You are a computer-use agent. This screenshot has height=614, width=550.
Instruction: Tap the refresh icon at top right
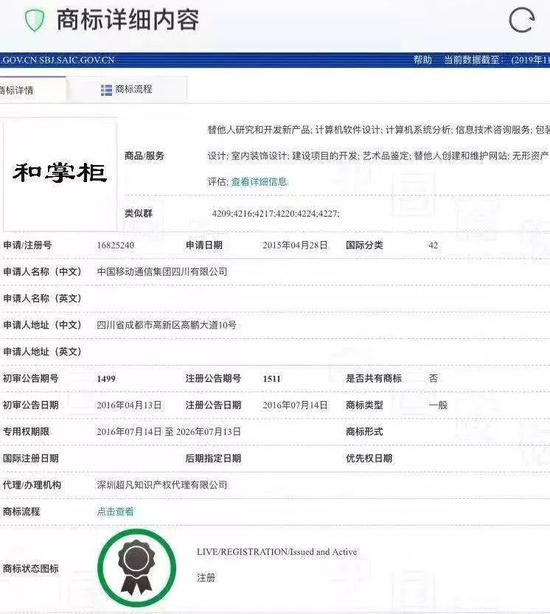[x=522, y=20]
